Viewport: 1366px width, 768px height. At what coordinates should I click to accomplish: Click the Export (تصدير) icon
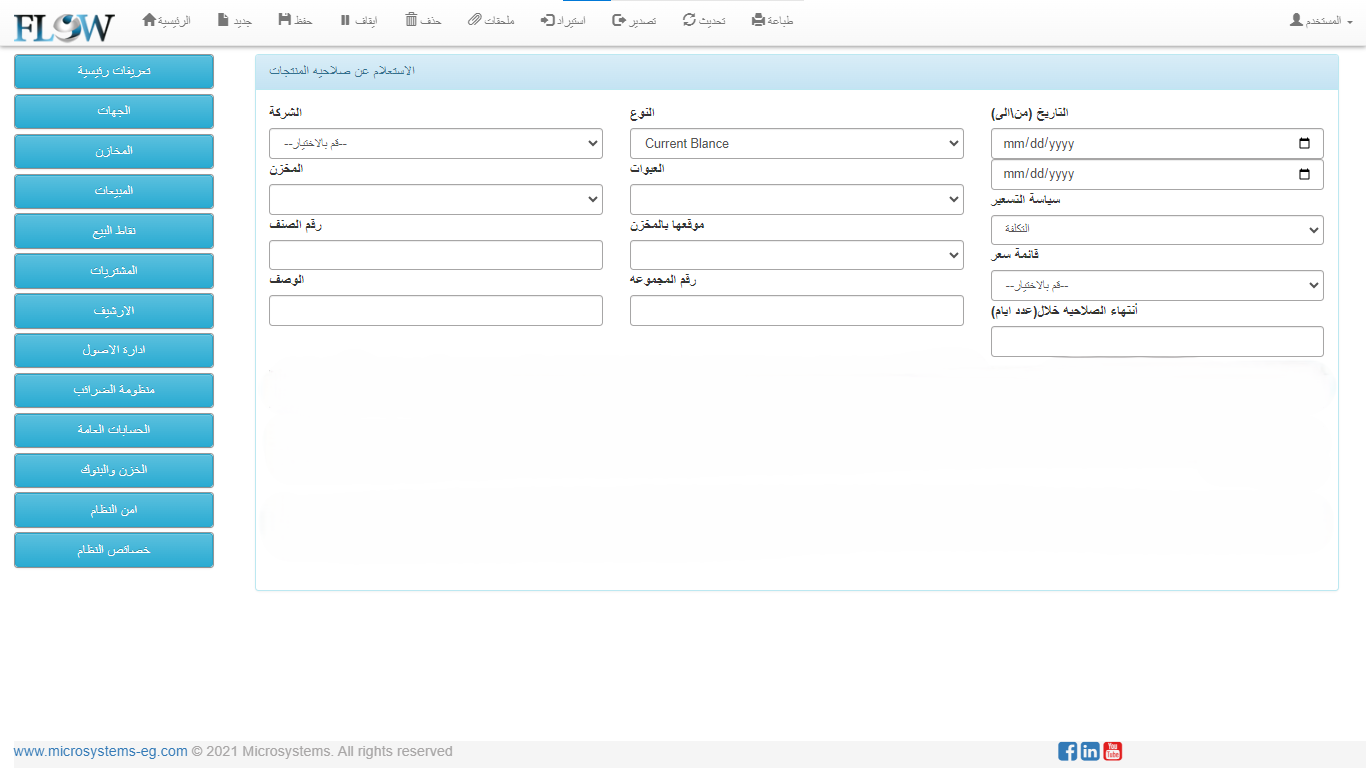pos(619,20)
